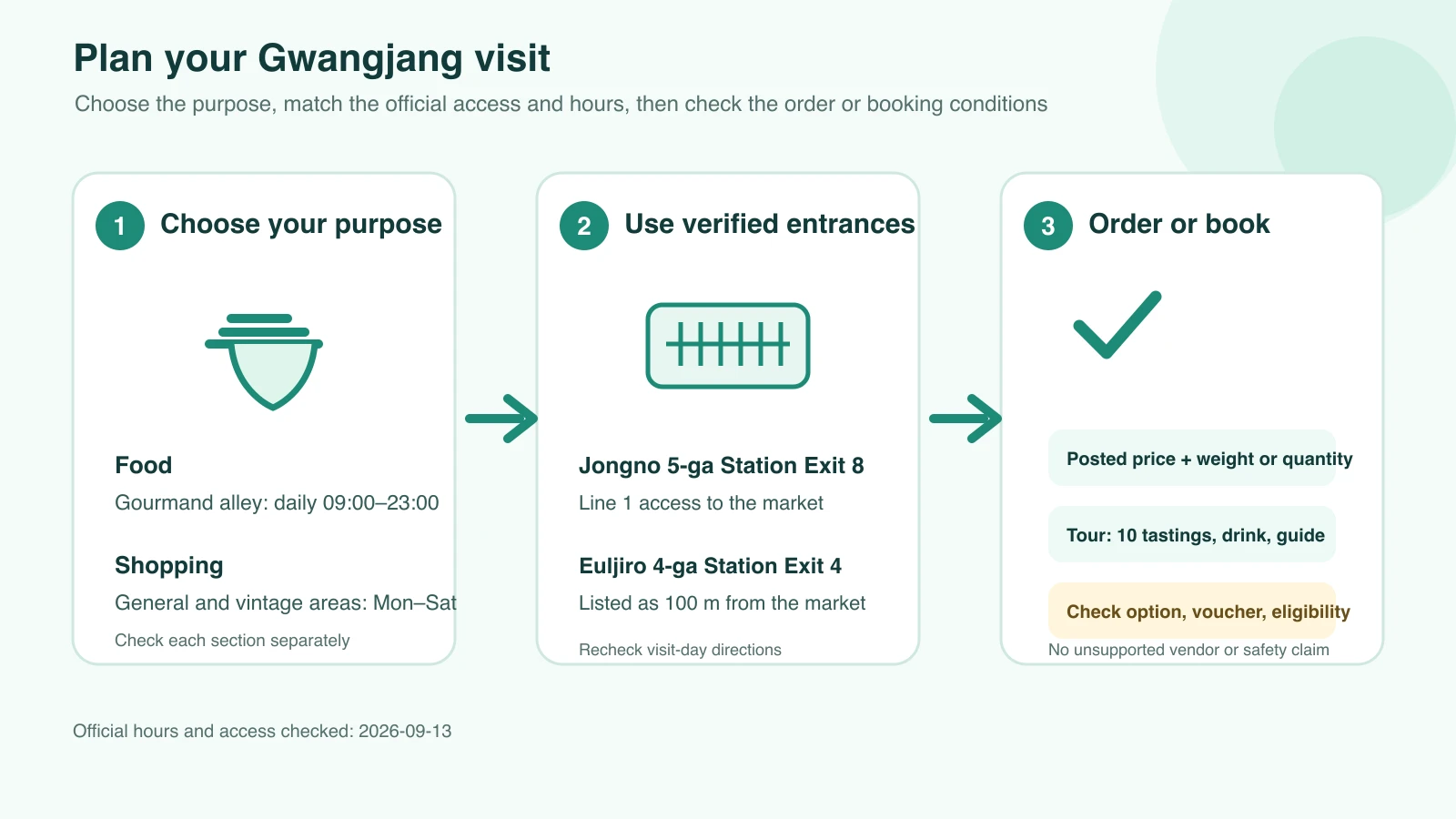Image resolution: width=1456 pixels, height=819 pixels.
Task: Select the 'Tour: 10 tastings, drink, guide' pill
Action: (x=1192, y=534)
